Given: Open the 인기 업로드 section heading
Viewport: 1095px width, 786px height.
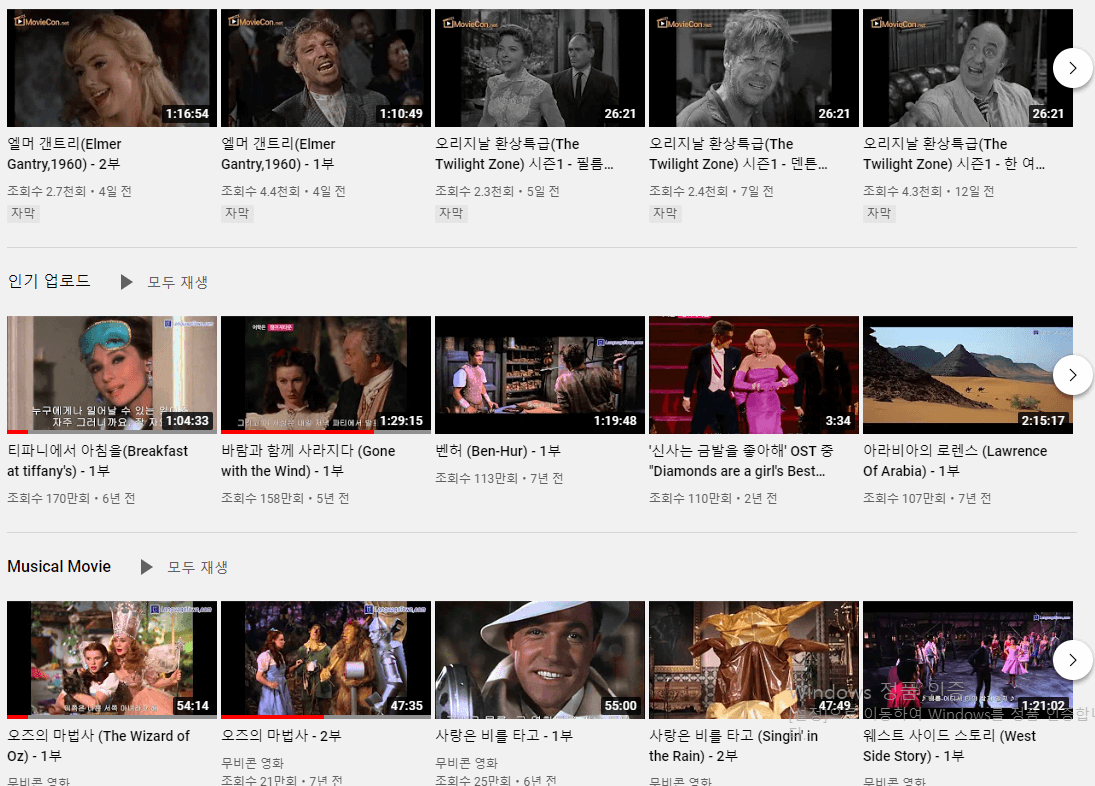Looking at the screenshot, I should click(49, 281).
